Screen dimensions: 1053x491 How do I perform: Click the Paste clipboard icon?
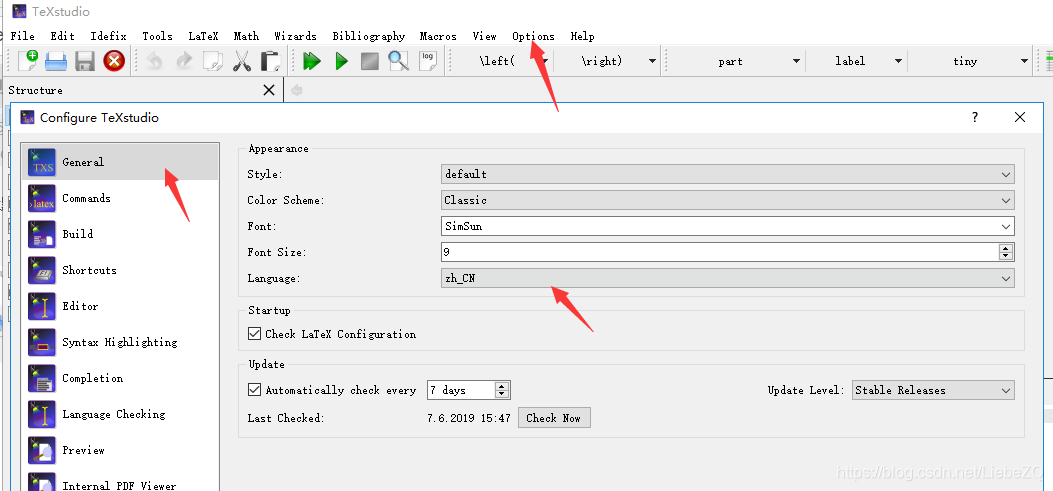(x=270, y=61)
